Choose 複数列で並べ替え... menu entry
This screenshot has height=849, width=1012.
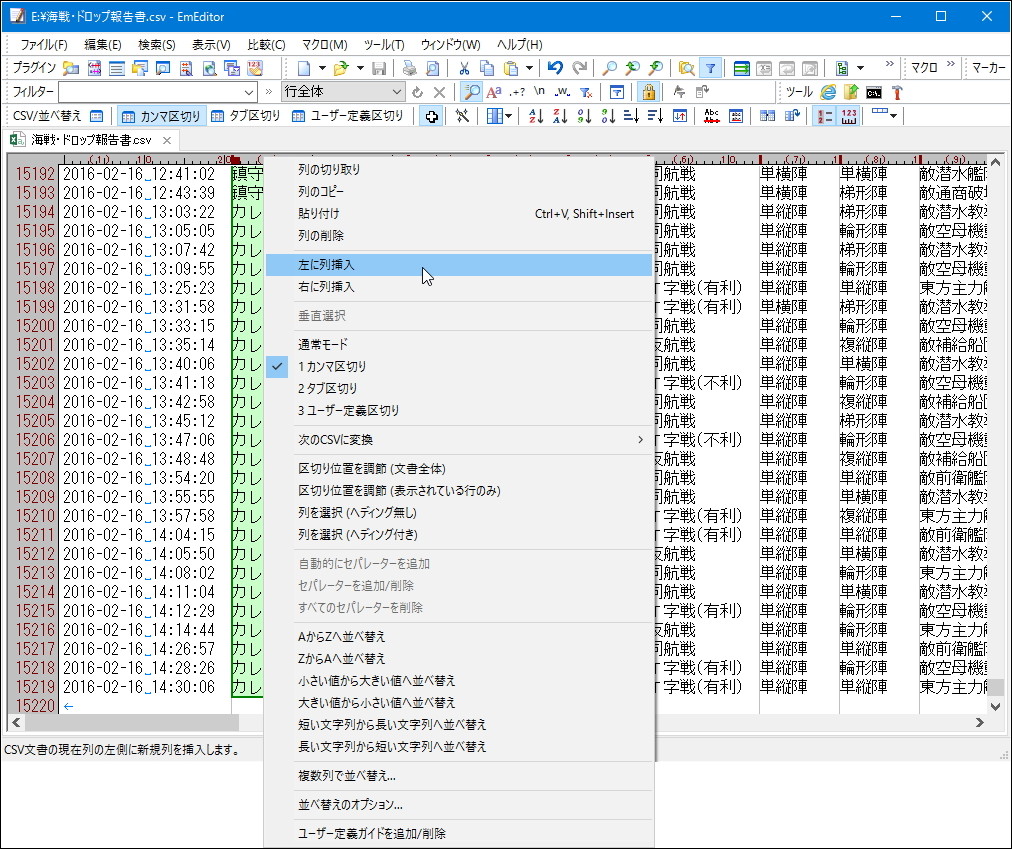(x=458, y=776)
